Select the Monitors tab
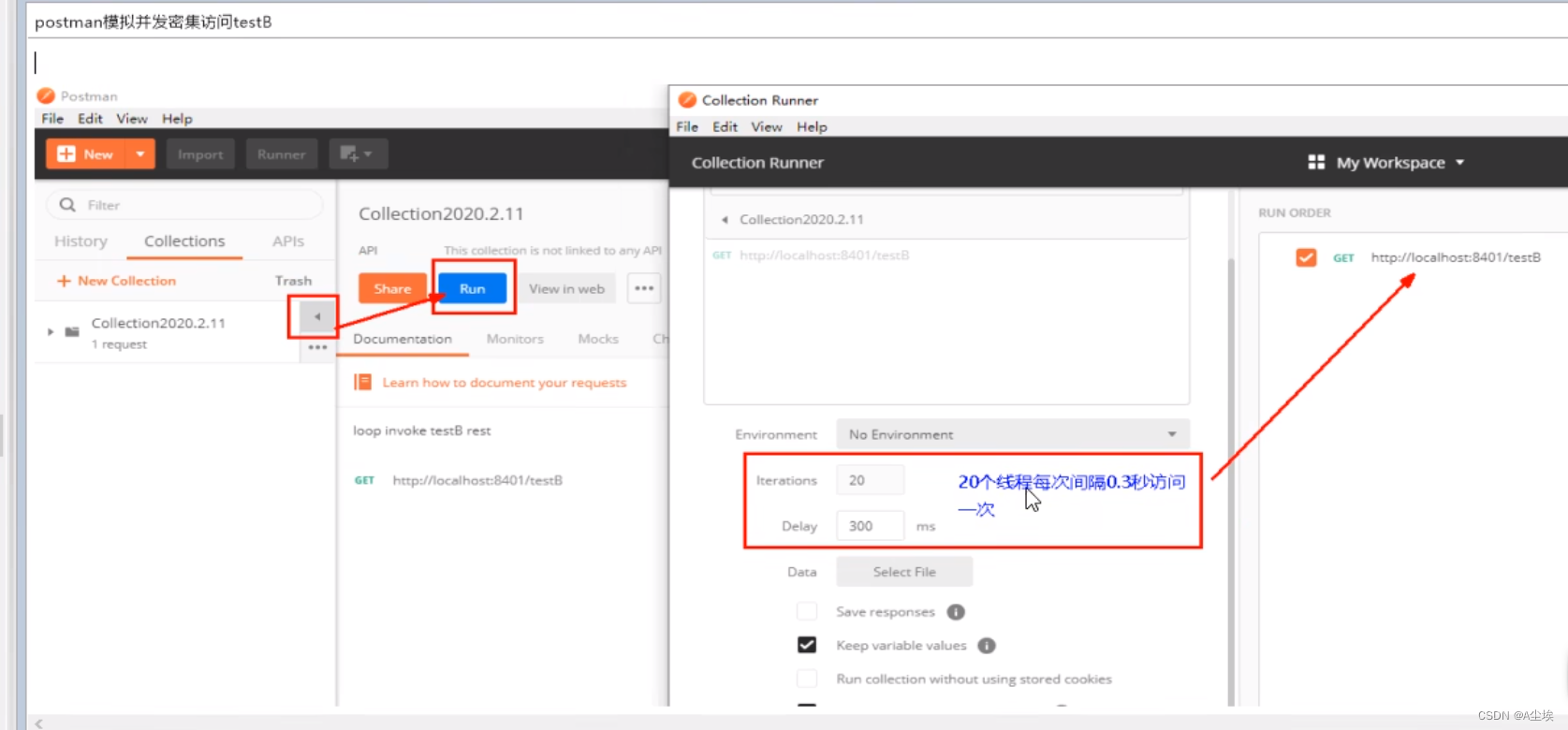This screenshot has height=730, width=1568. pyautogui.click(x=515, y=339)
